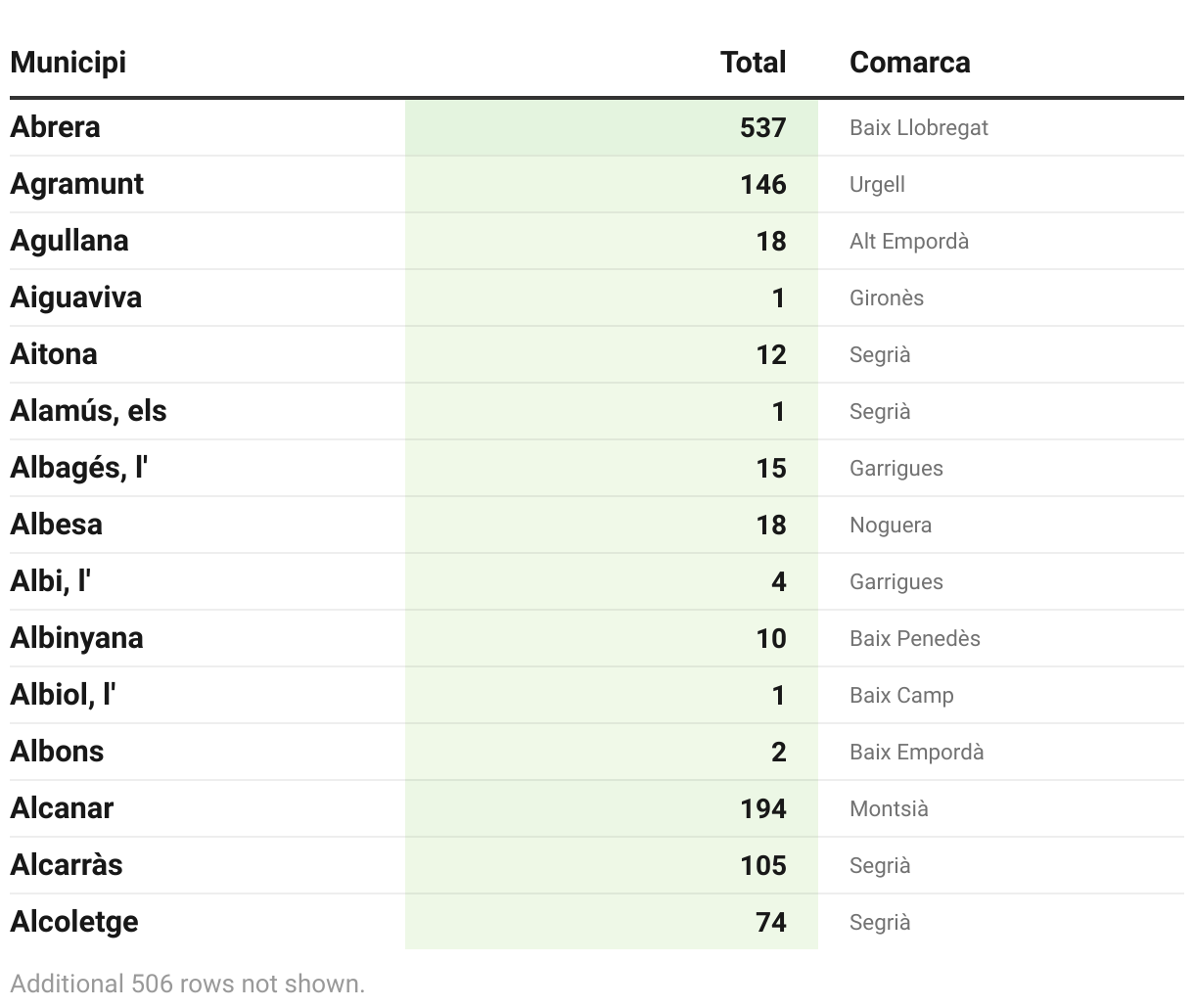Image resolution: width=1194 pixels, height=1008 pixels.
Task: Sort by the Comarca column header
Action: (910, 63)
